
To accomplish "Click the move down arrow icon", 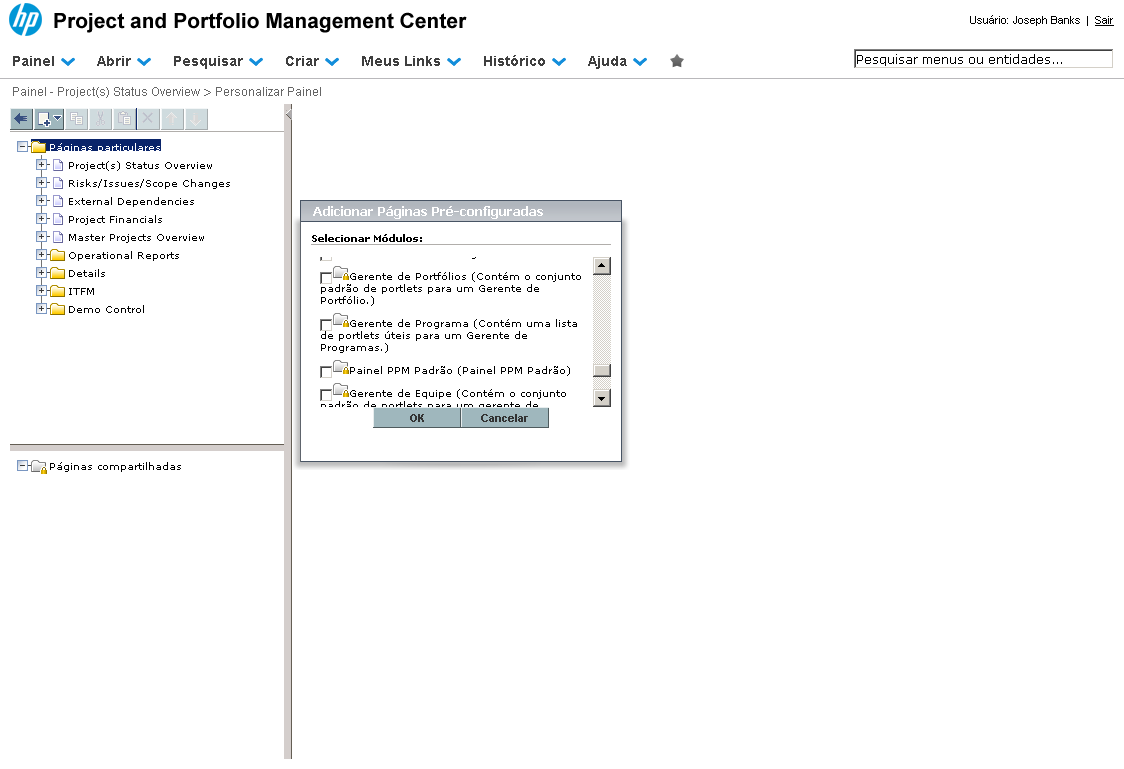I will coord(196,119).
